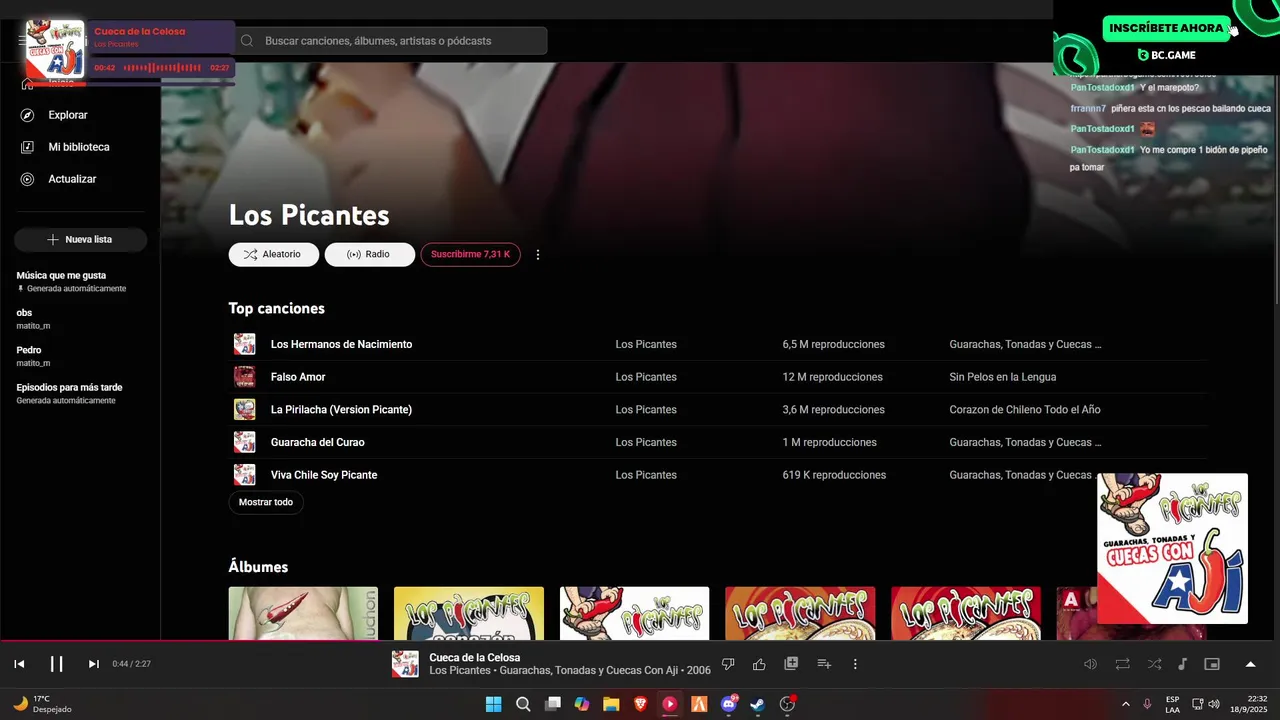Click the ESP LAA language indicator
Screen dimensions: 1280x720
point(1172,704)
